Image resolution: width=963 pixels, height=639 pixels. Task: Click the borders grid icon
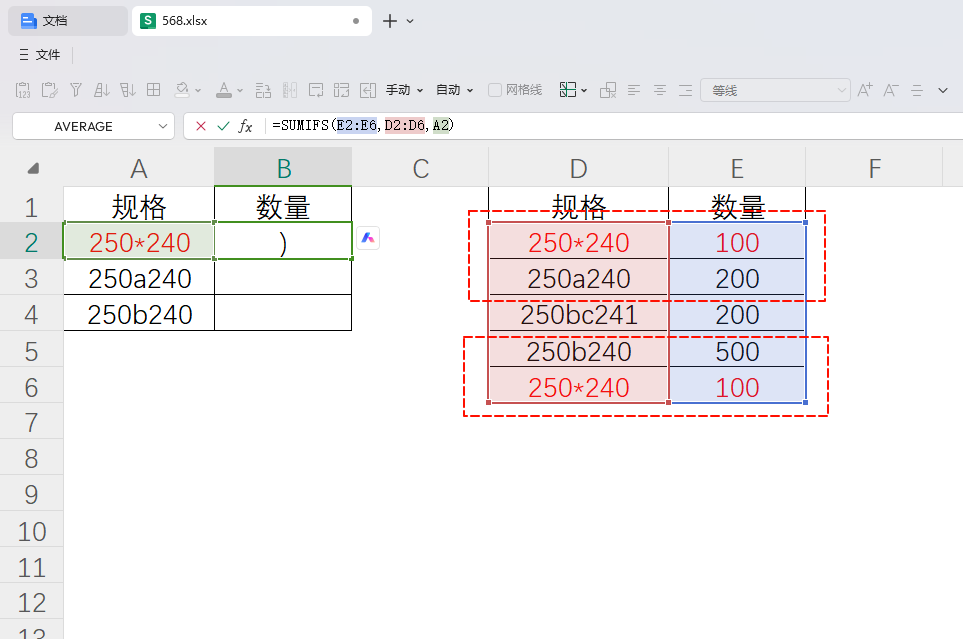tap(154, 90)
